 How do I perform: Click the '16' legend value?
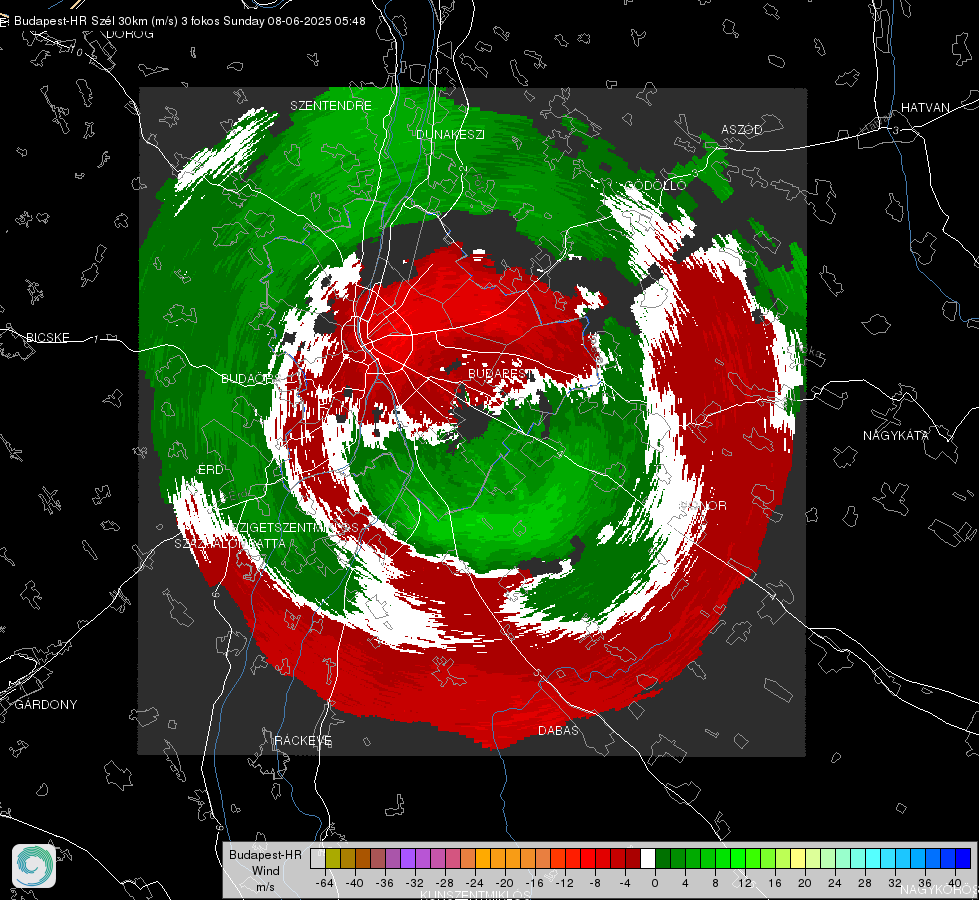[x=775, y=883]
